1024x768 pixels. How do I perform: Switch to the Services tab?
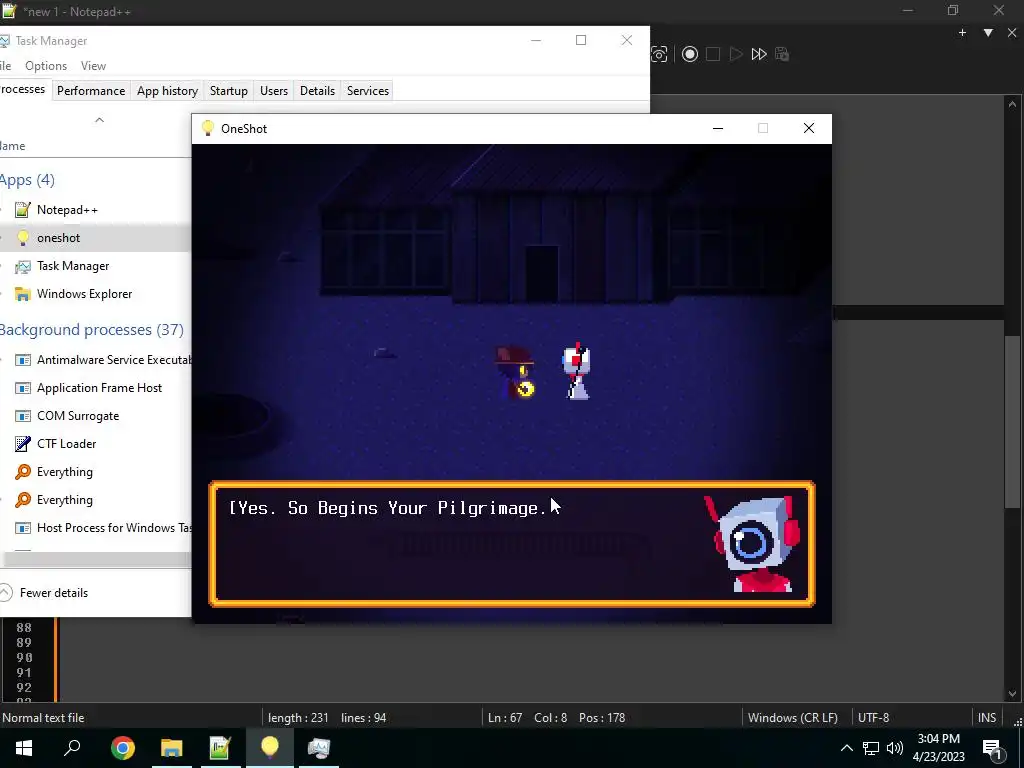coord(368,91)
